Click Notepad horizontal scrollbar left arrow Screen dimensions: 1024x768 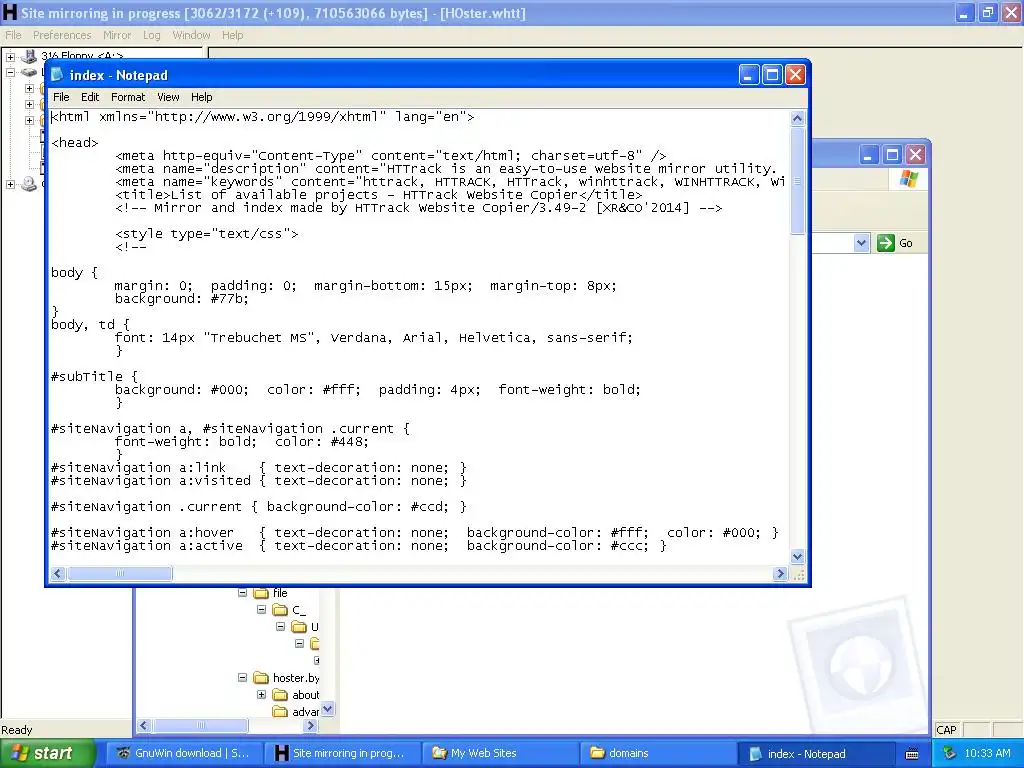click(57, 573)
